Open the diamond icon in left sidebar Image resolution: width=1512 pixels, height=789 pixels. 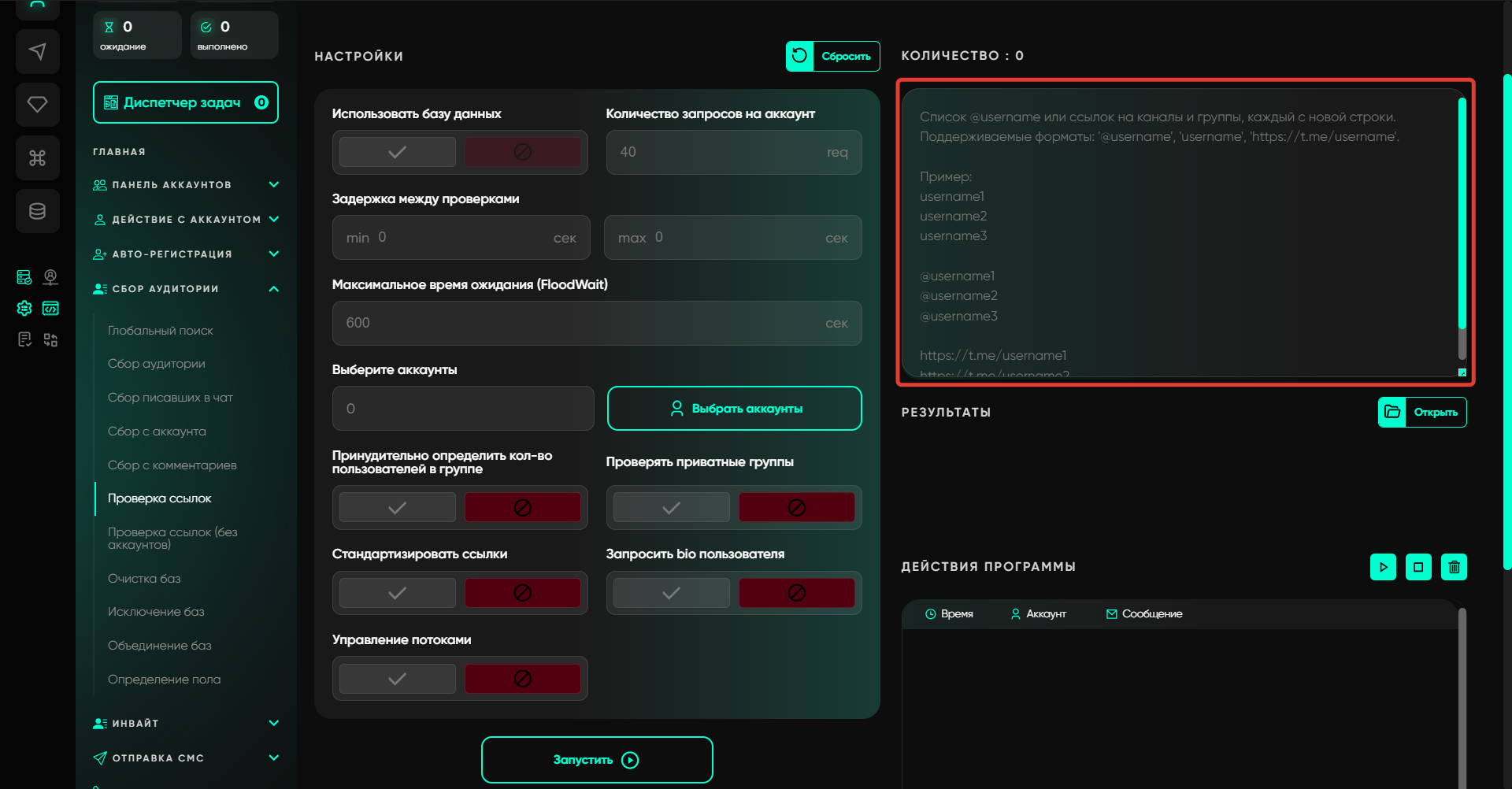tap(37, 105)
